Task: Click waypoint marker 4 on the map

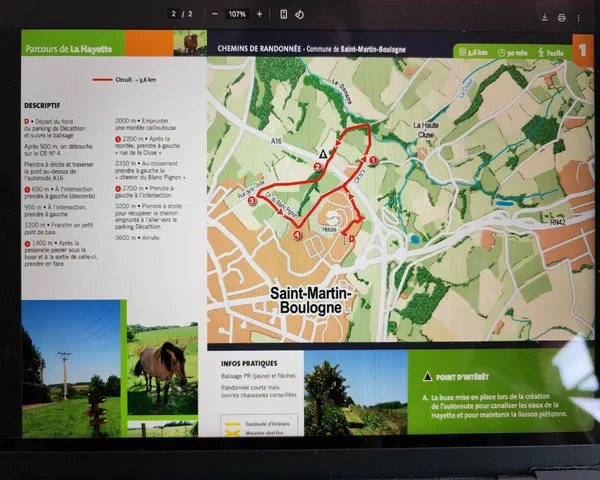Action: [299, 235]
